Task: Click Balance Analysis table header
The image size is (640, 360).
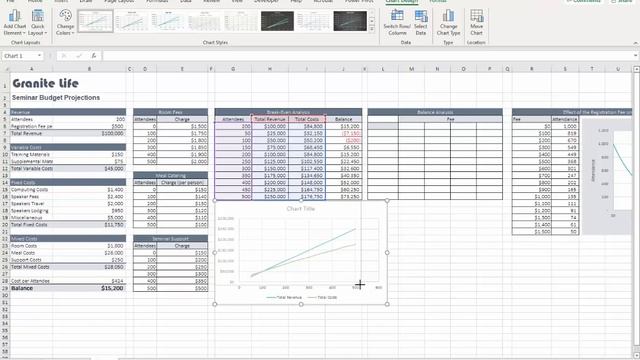Action: (x=435, y=112)
